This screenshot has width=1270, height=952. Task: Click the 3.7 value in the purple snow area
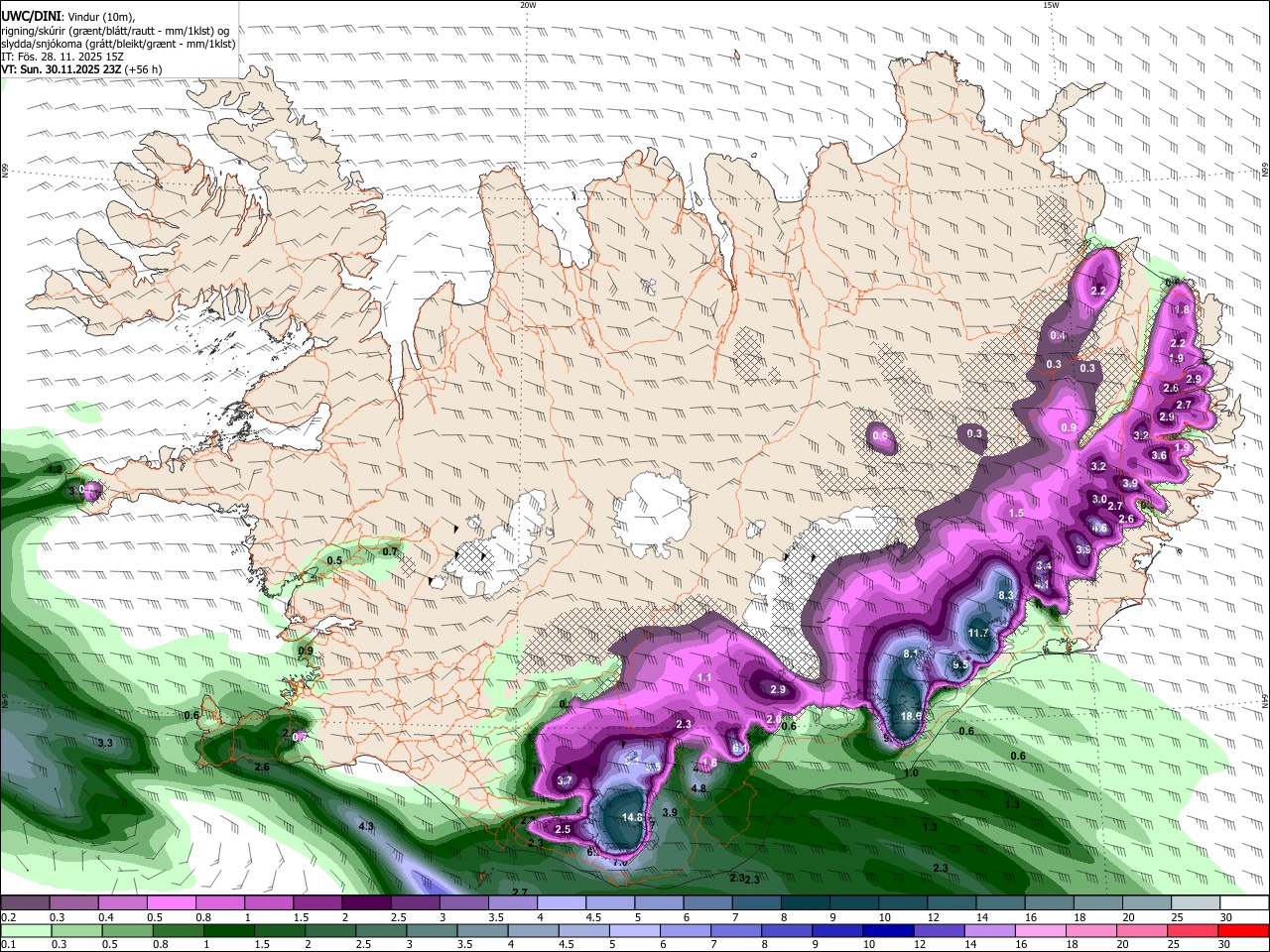click(x=565, y=780)
